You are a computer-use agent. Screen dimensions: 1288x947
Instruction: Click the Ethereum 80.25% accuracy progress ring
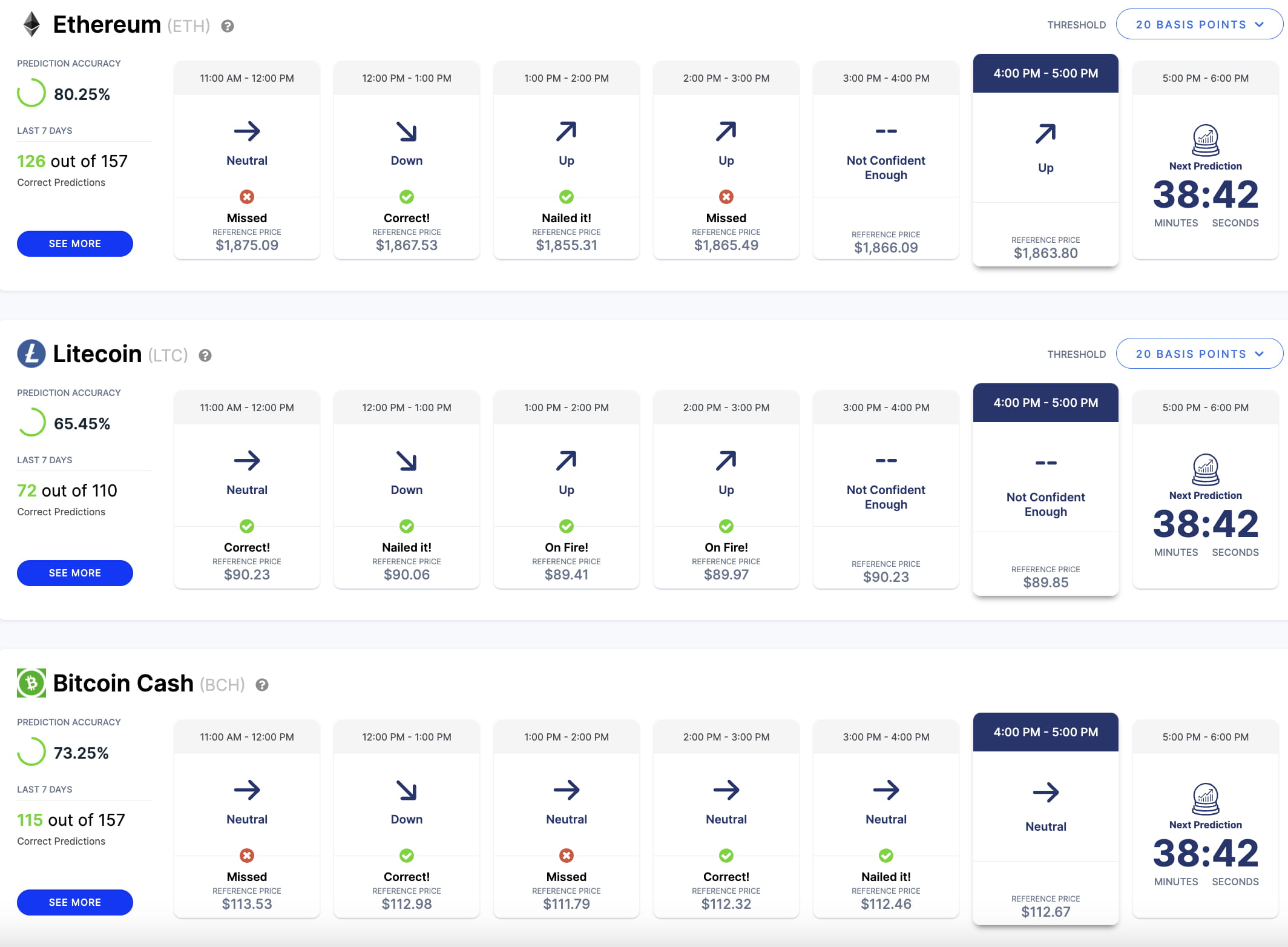tap(31, 93)
